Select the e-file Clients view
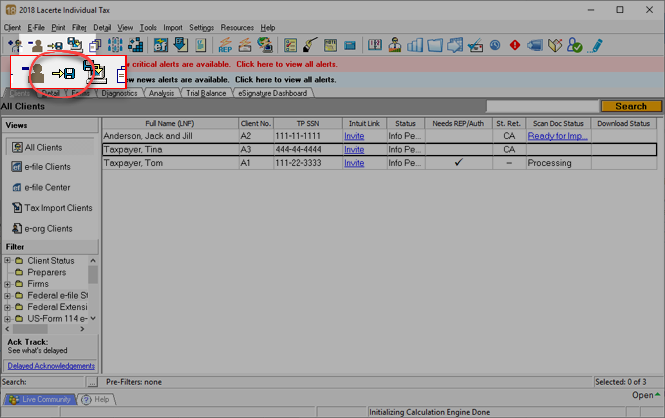This screenshot has width=665, height=418. [47, 167]
